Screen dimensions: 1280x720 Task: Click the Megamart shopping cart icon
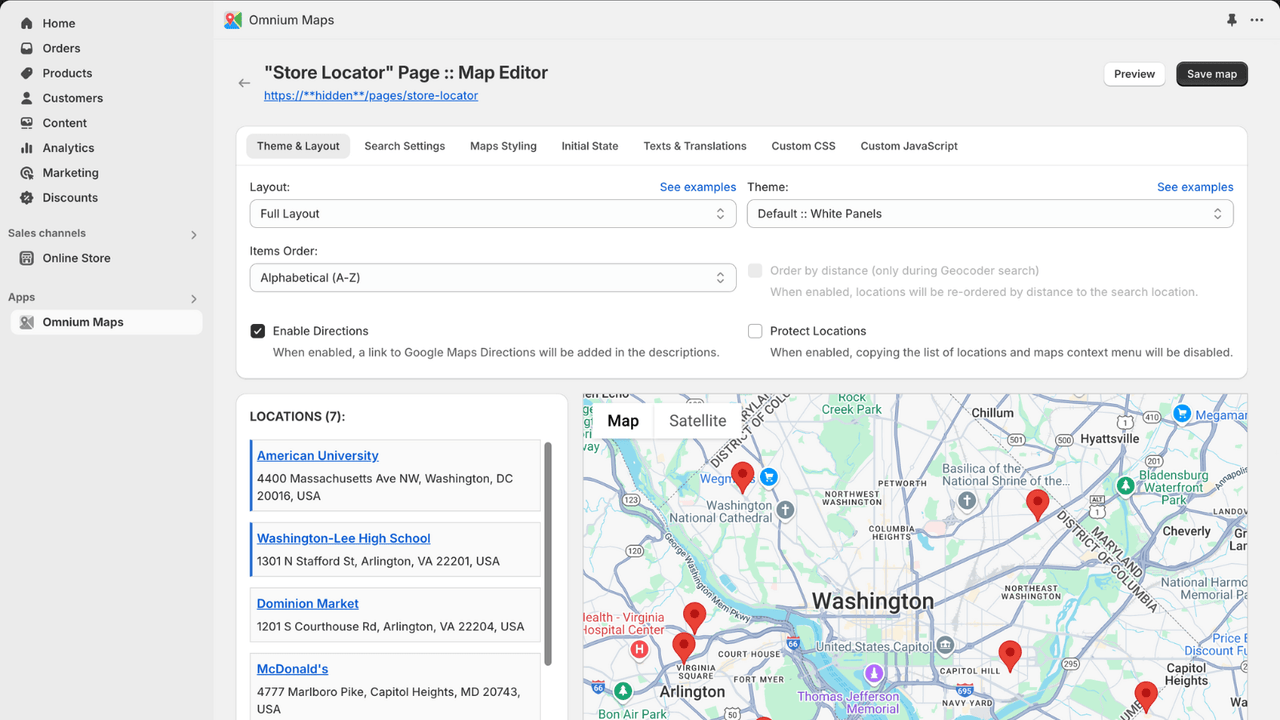[1182, 413]
